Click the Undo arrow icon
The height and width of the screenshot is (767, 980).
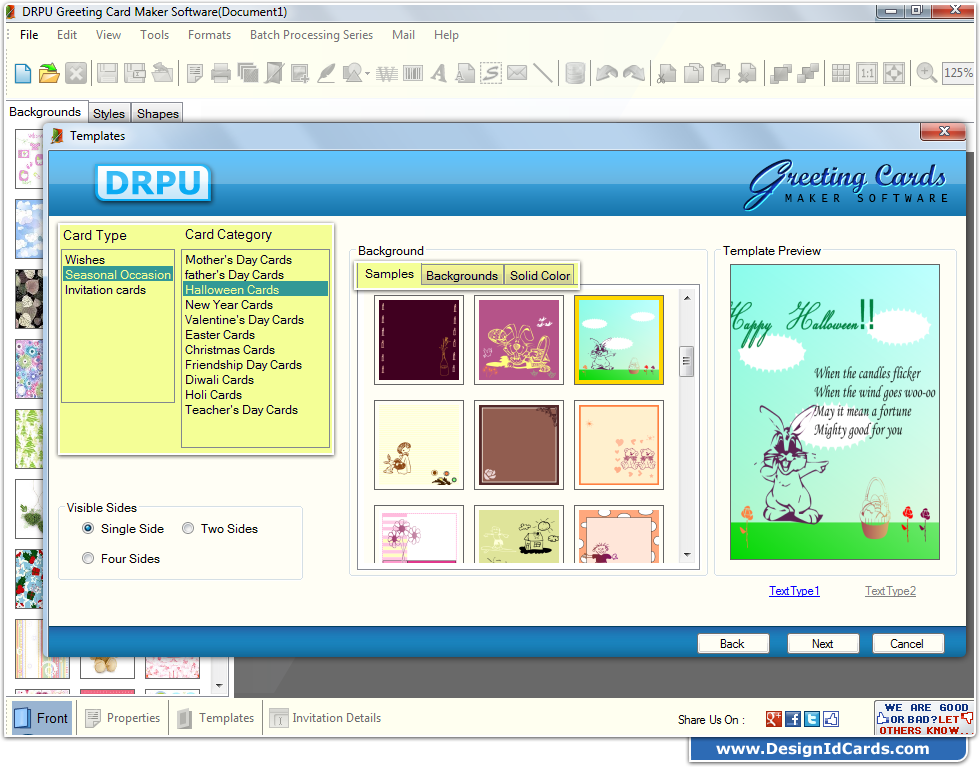[x=607, y=74]
